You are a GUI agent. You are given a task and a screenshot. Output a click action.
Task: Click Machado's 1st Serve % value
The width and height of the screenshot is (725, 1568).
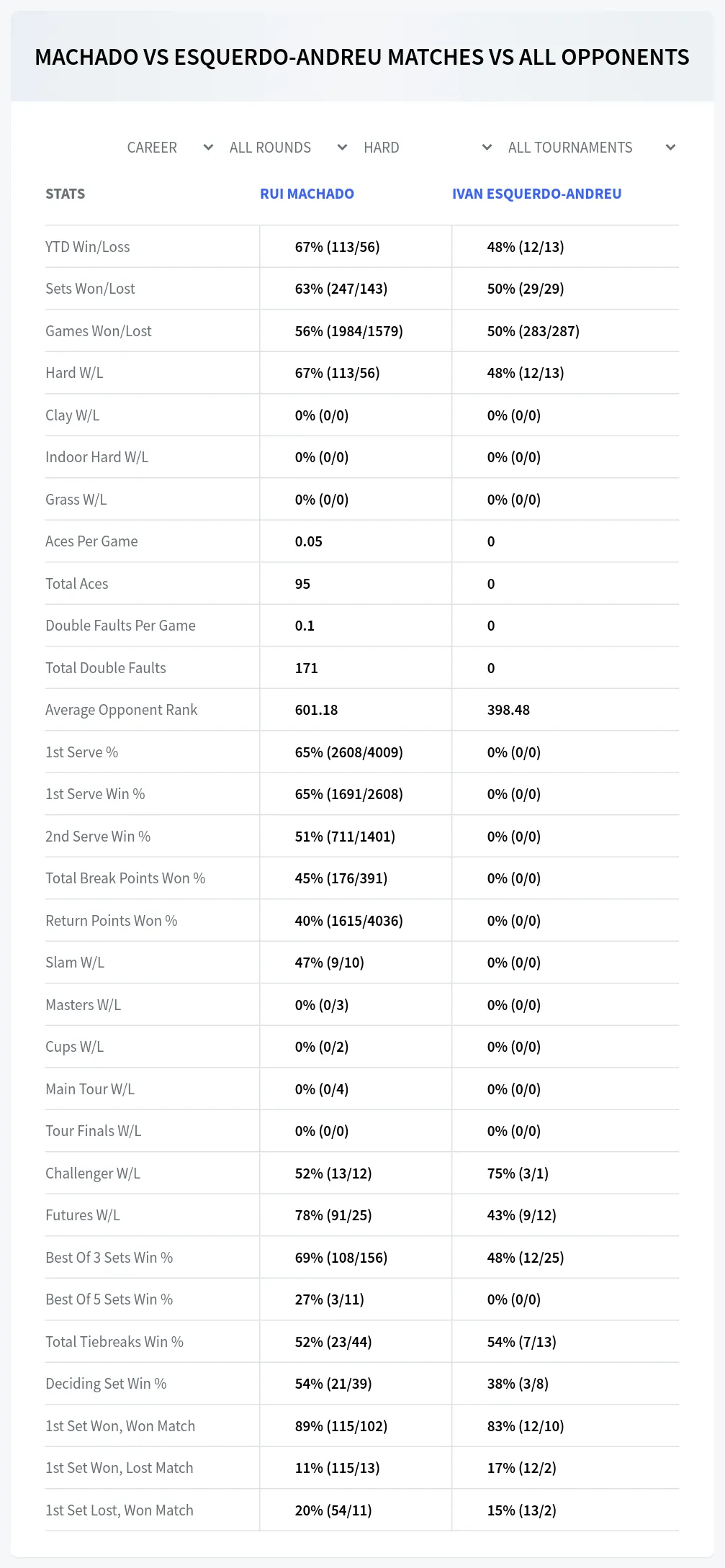[x=348, y=752]
